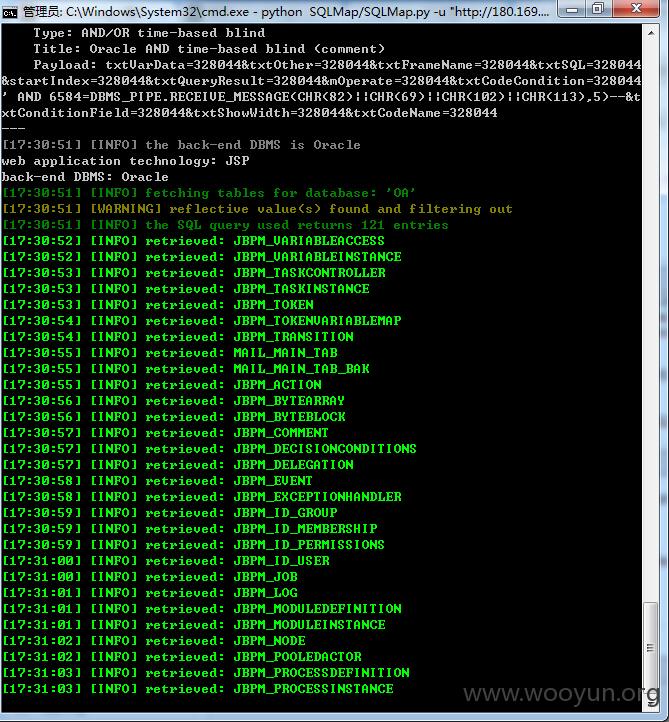669x722 pixels.
Task: Click 'fetching tables for database: OA' line
Action: (209, 193)
